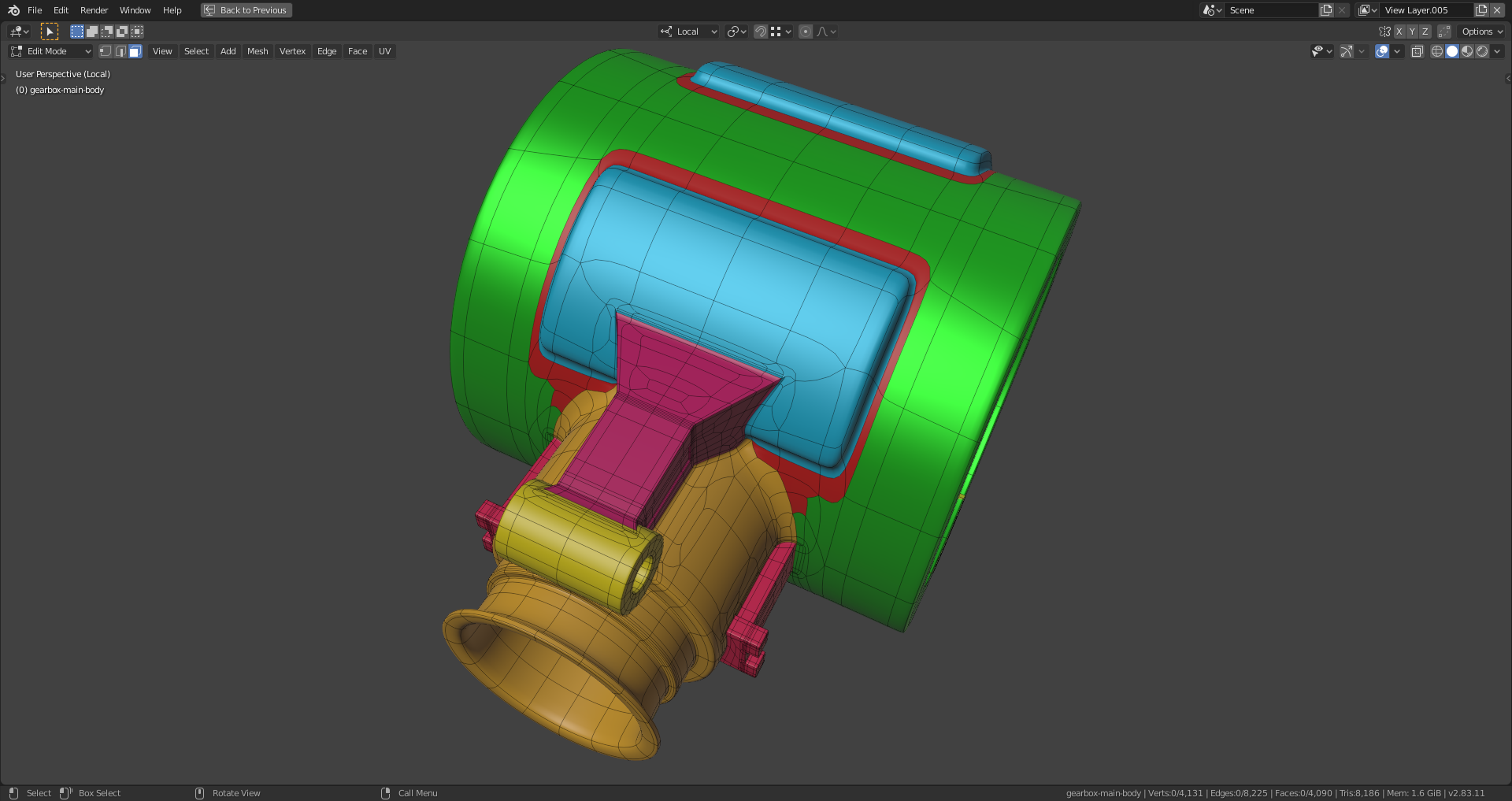Image resolution: width=1512 pixels, height=801 pixels.
Task: Open the Select menu in viewport header
Action: (196, 51)
